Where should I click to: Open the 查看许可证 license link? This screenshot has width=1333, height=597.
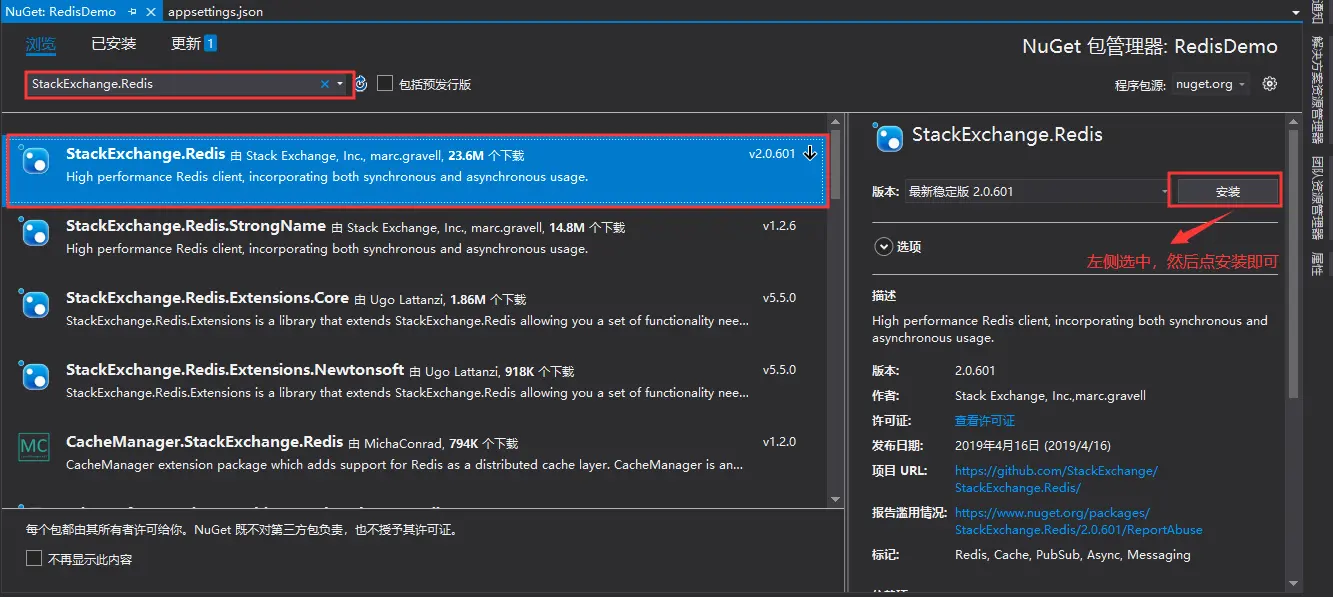pyautogui.click(x=985, y=421)
